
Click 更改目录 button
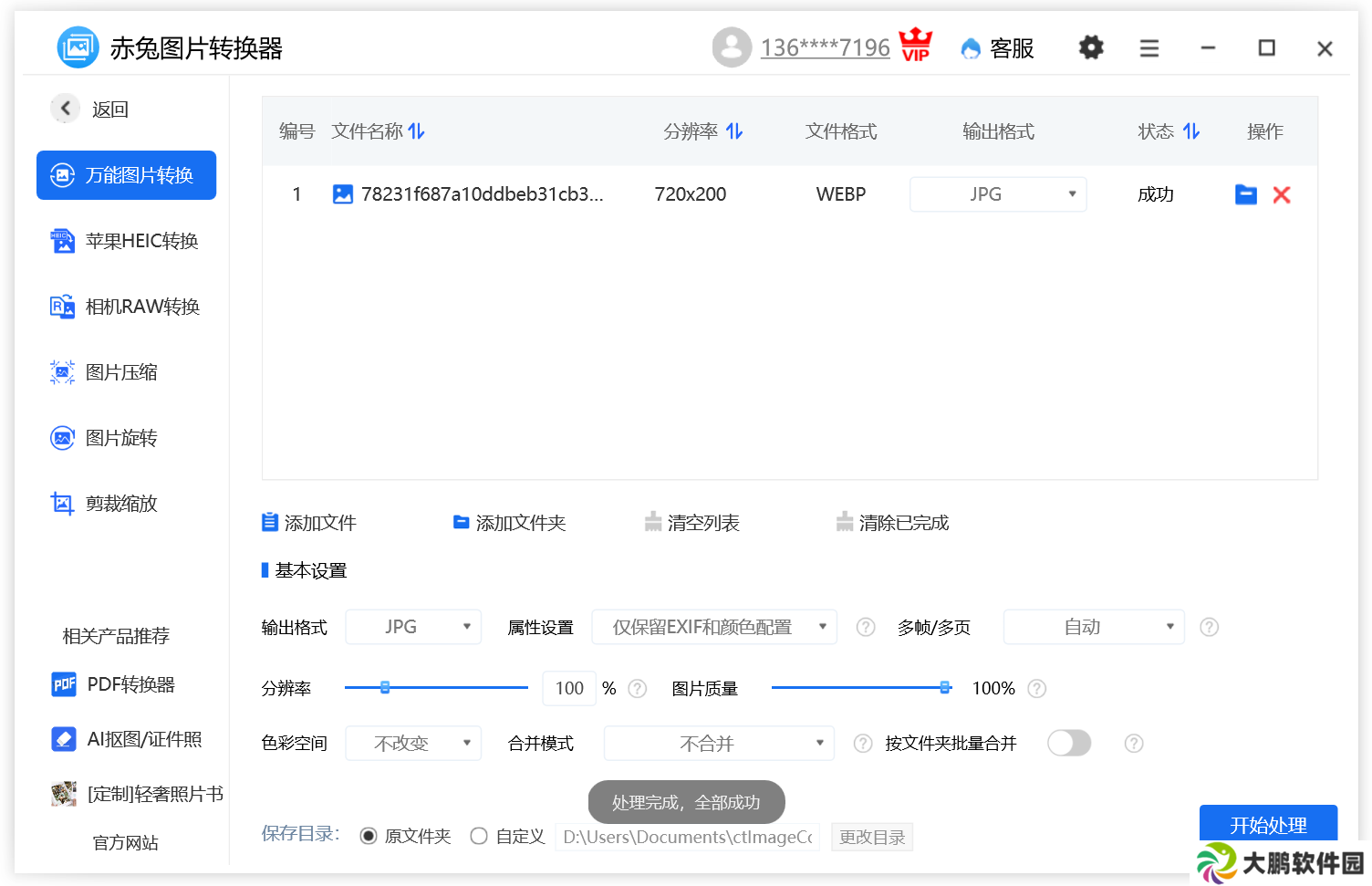coord(872,837)
